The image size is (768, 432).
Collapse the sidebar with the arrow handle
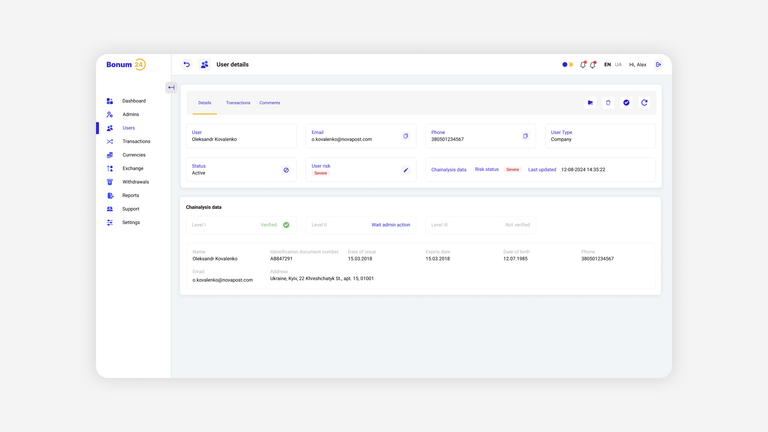pos(171,88)
